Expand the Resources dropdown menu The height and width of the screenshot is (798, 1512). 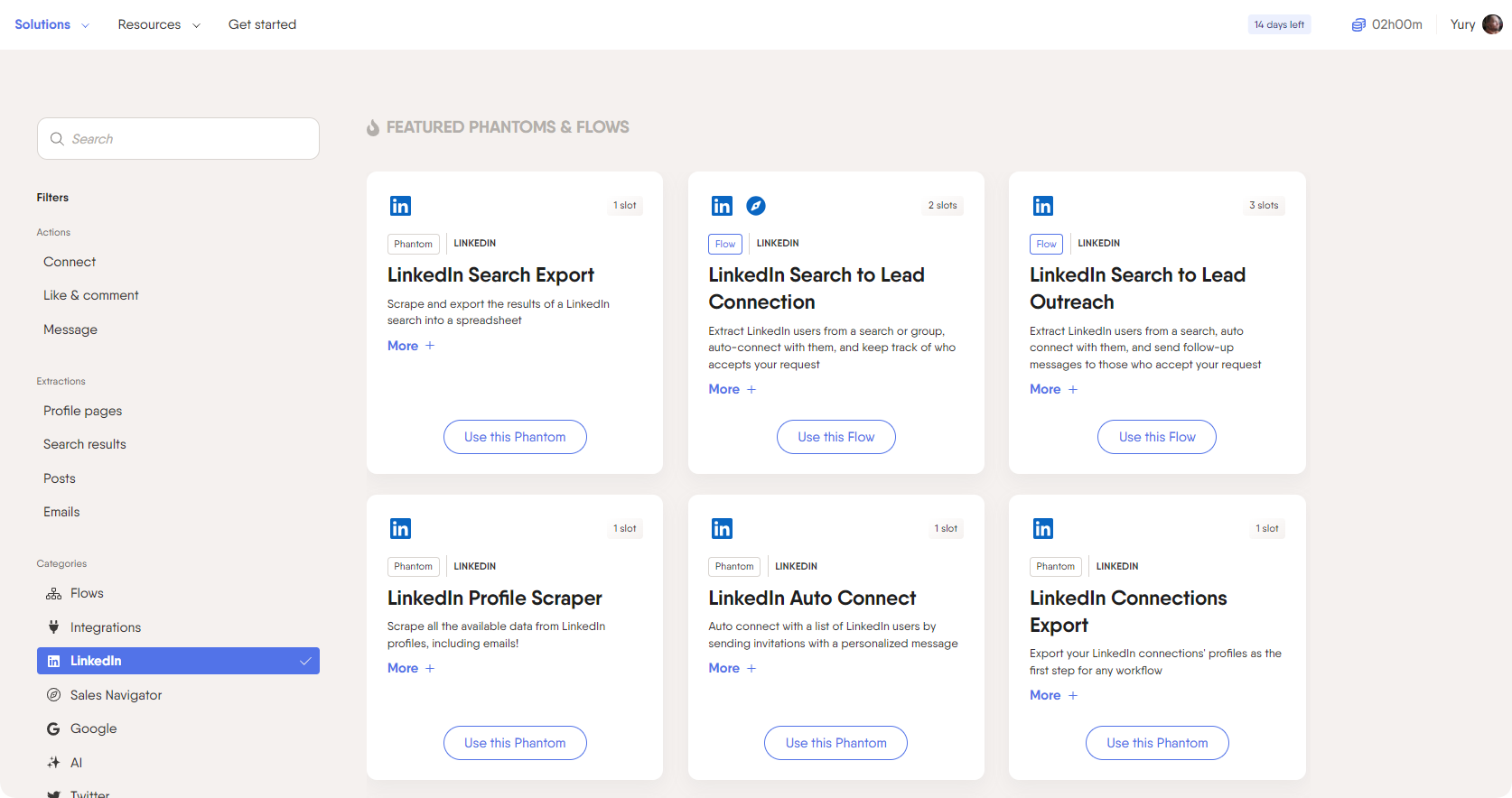(x=159, y=24)
